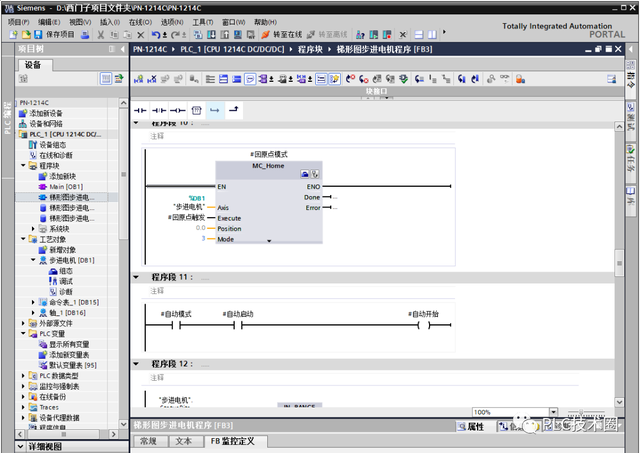The height and width of the screenshot is (453, 640).
Task: Insert an output coil instruction
Action: click(178, 110)
